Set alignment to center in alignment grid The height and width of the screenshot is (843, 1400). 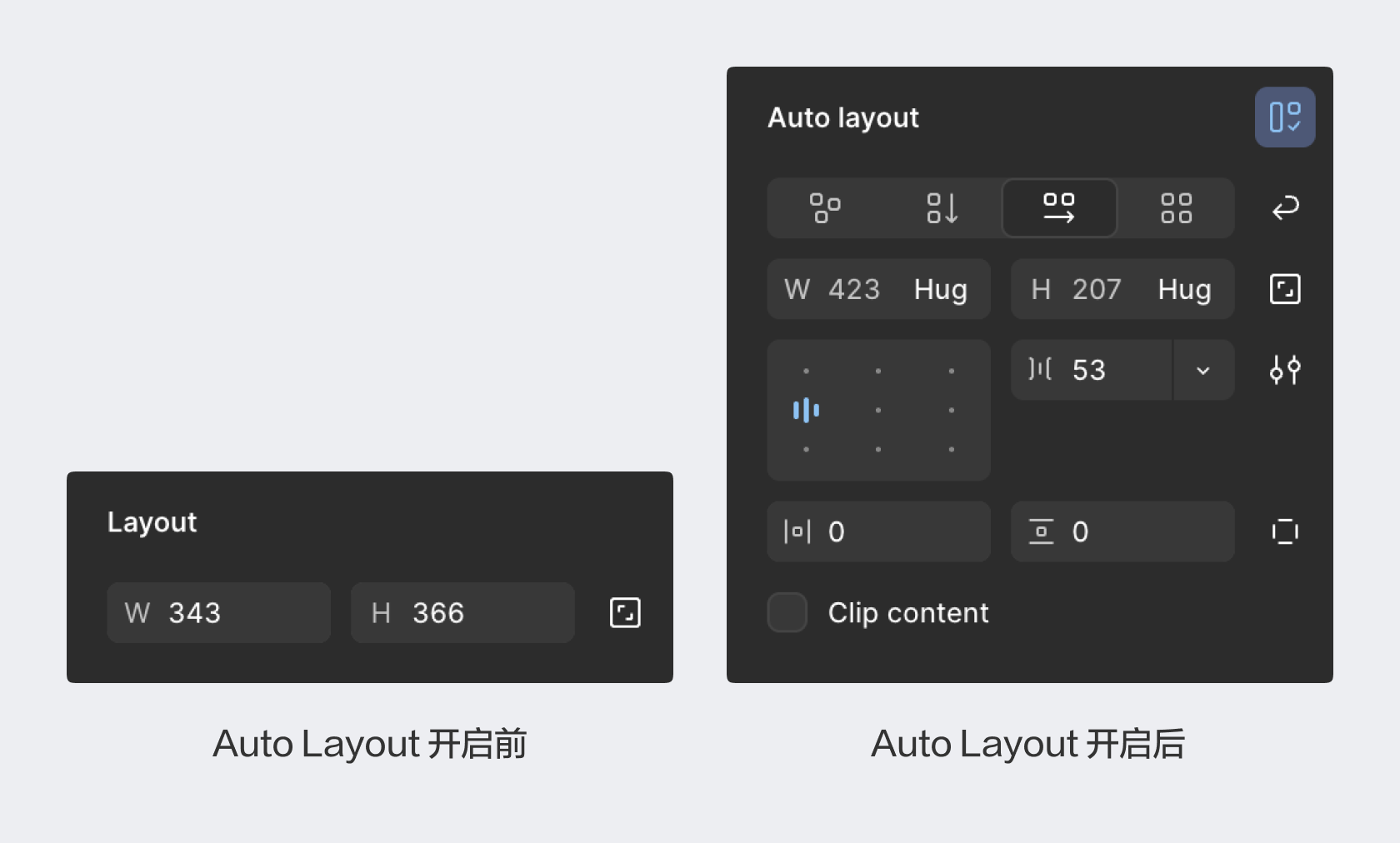tap(878, 410)
